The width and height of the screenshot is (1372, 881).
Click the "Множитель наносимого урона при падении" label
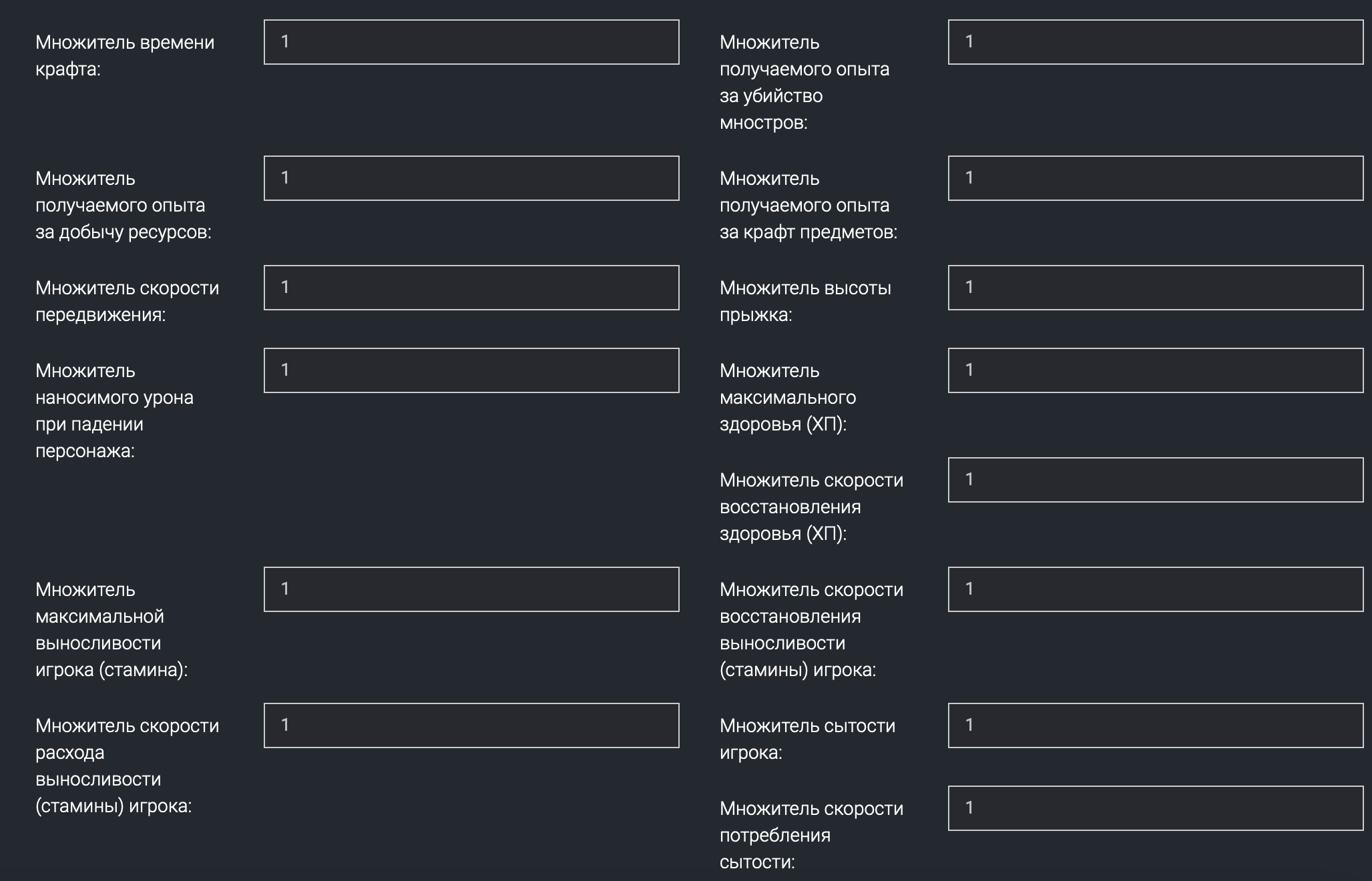(114, 410)
